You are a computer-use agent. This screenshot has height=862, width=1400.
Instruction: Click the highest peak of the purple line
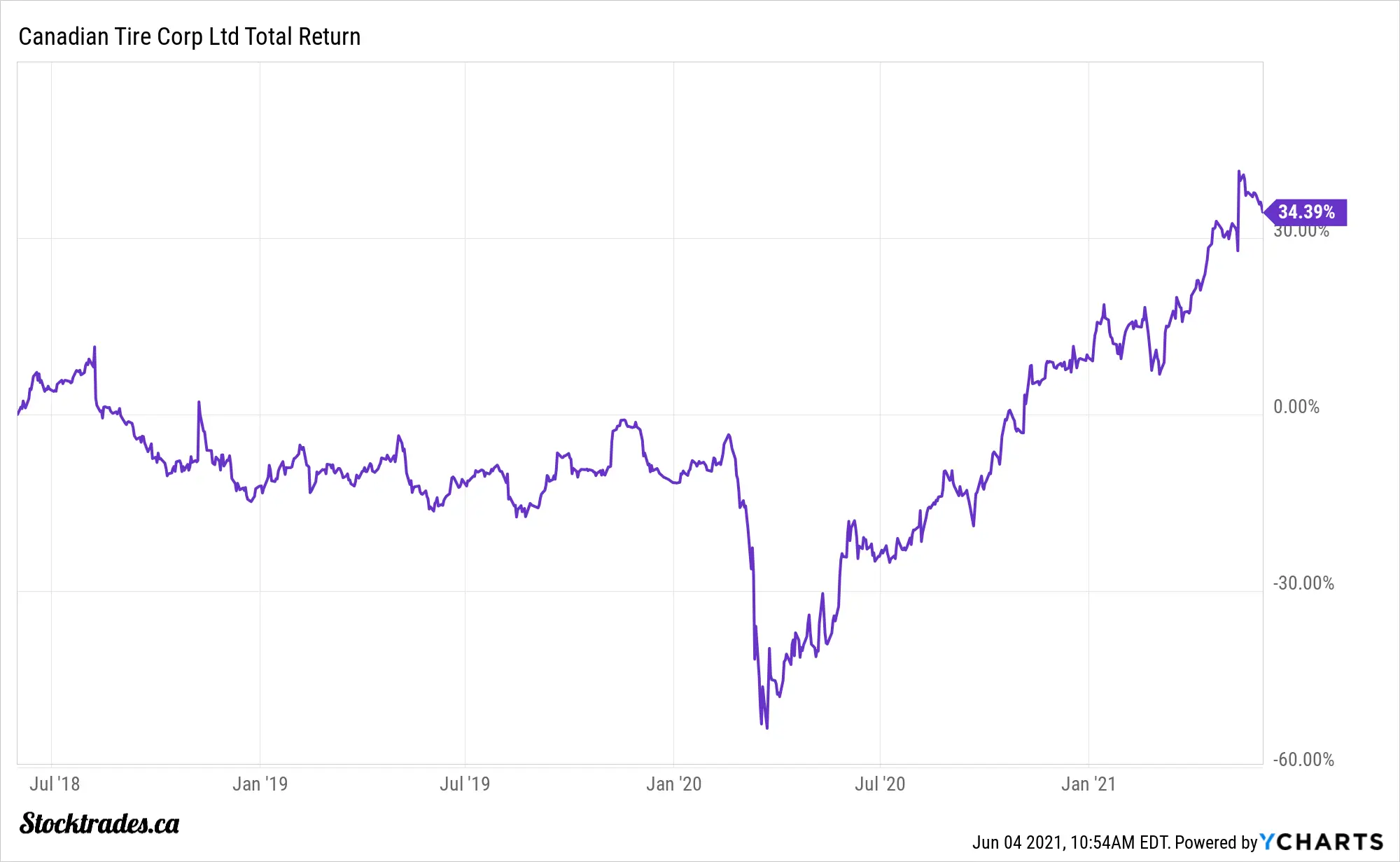(x=1239, y=171)
